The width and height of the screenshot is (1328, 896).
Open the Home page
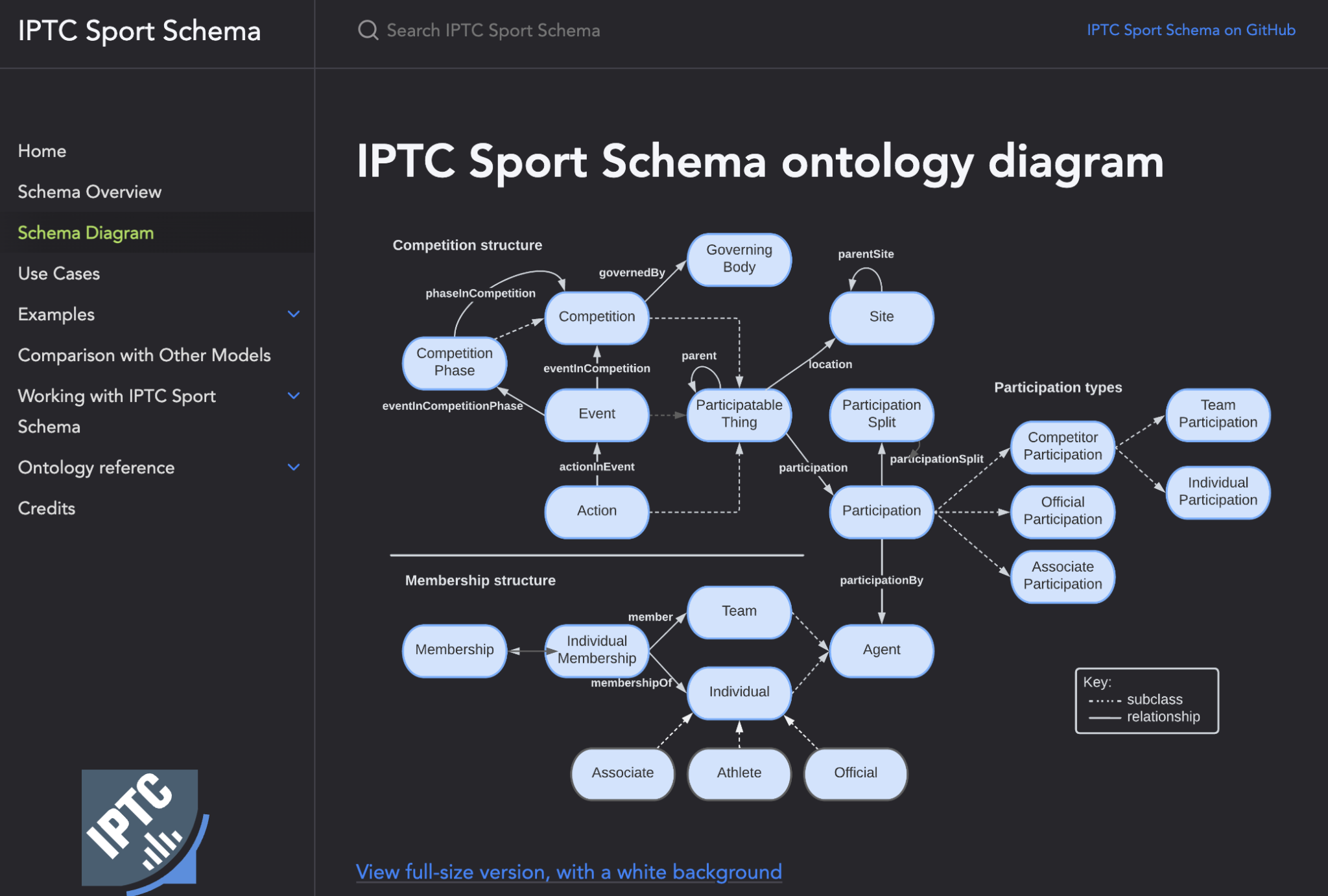coord(42,150)
